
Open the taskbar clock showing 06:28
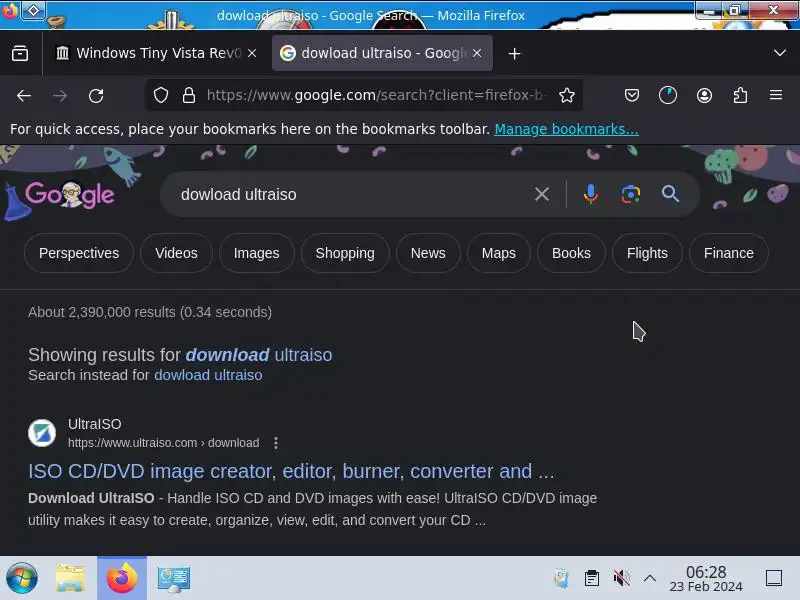pyautogui.click(x=706, y=579)
